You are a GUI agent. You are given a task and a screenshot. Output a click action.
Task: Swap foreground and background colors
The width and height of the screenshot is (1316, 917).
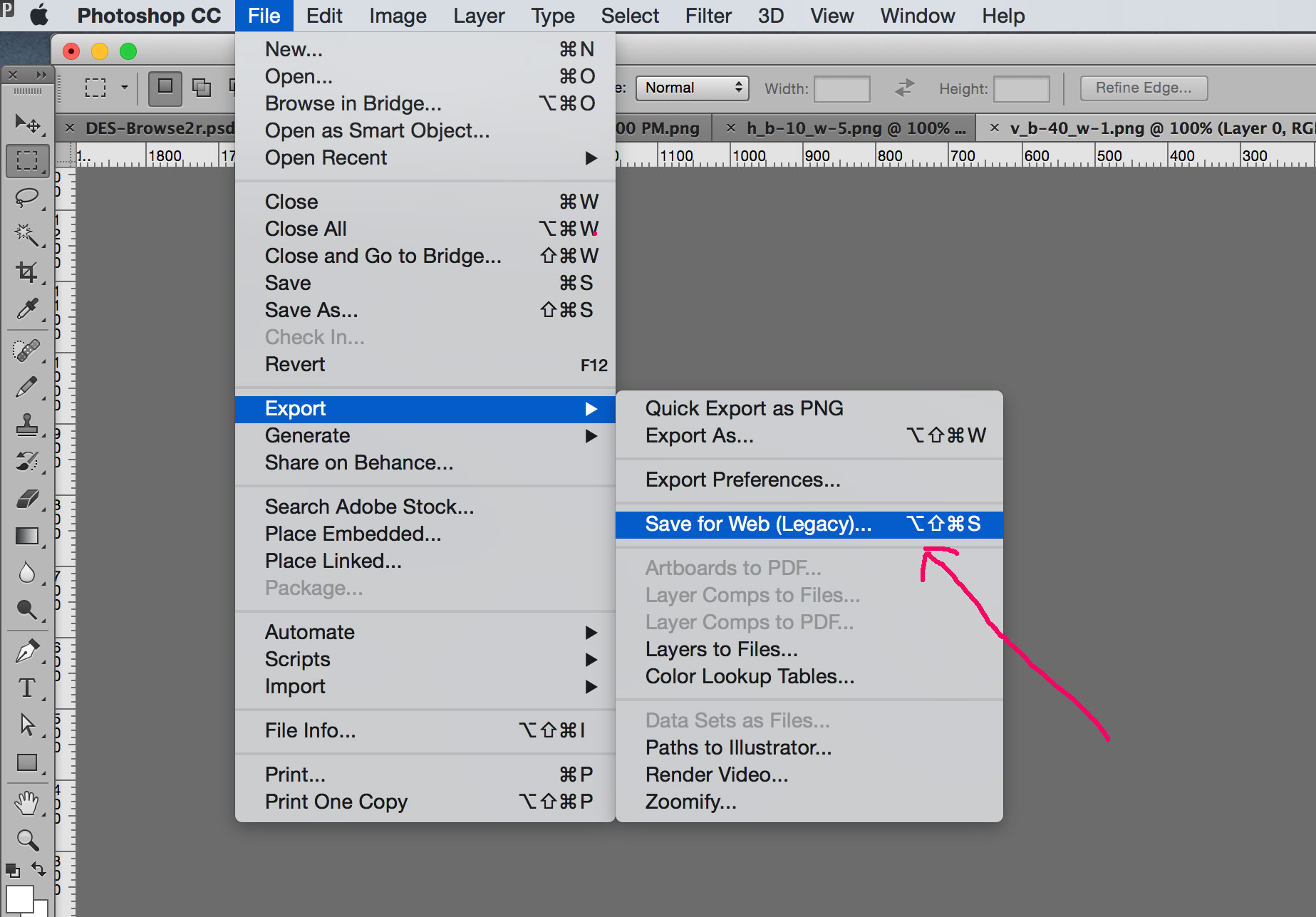point(38,869)
